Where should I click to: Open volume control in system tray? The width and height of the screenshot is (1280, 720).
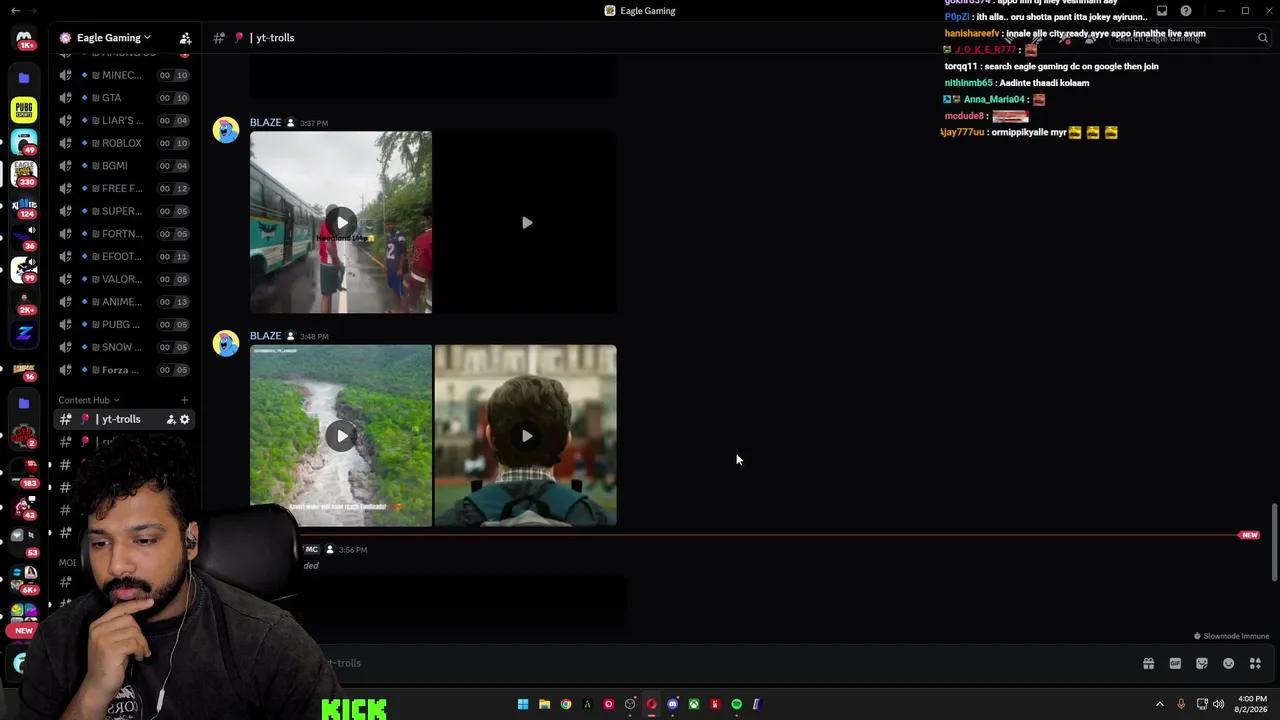click(x=1218, y=704)
